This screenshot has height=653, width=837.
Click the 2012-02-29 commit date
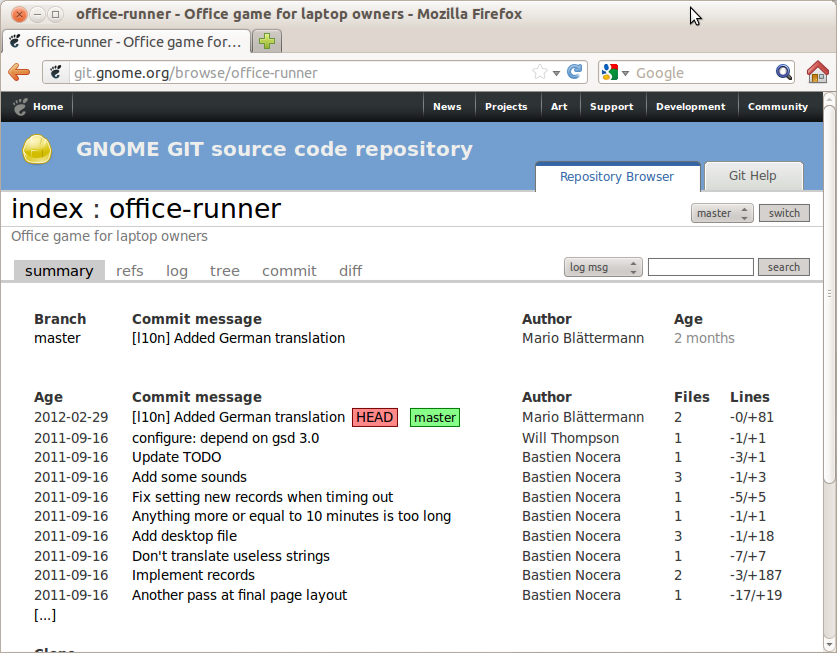click(x=71, y=418)
